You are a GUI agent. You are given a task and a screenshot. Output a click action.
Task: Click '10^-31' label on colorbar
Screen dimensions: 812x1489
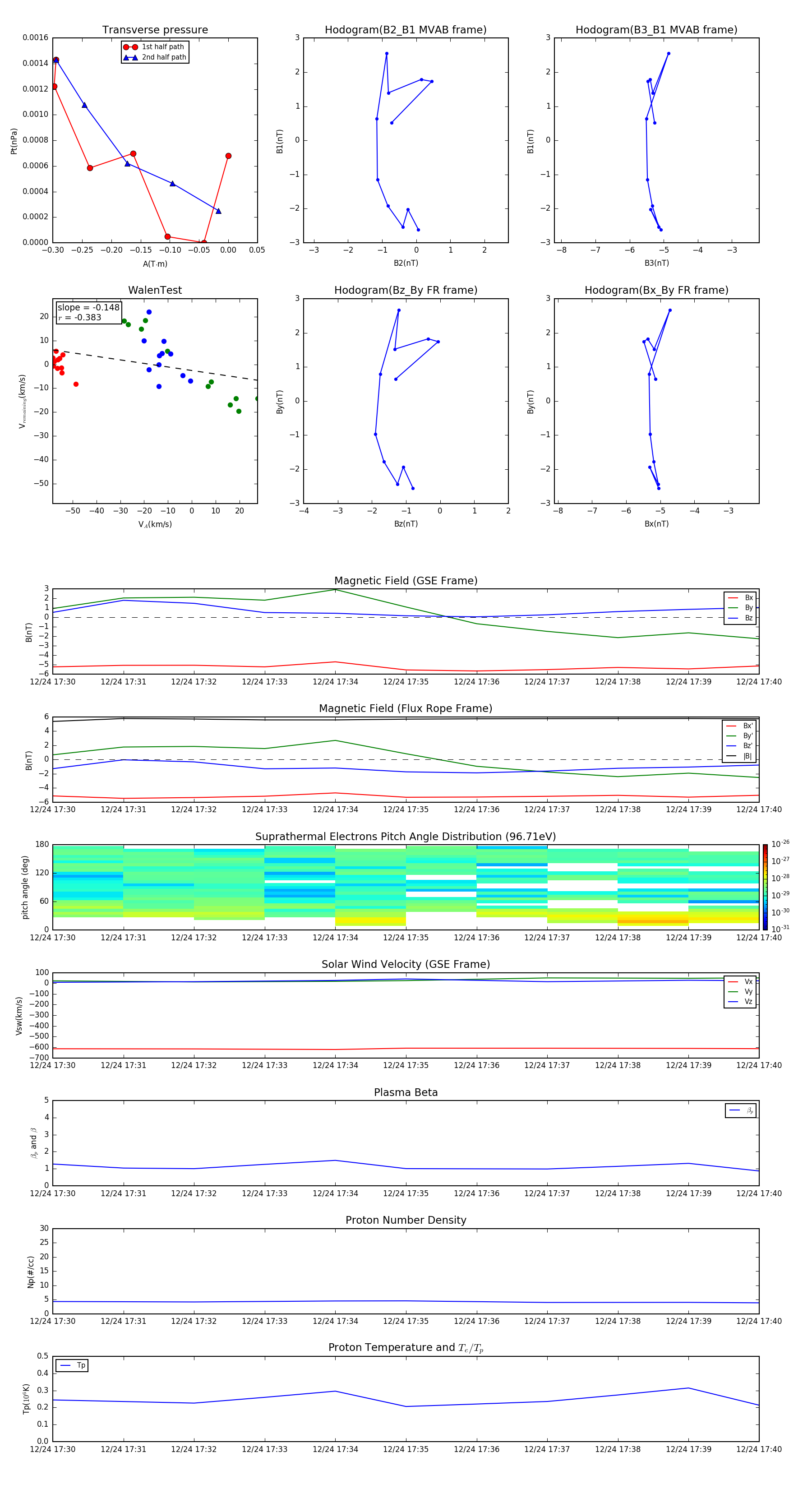tap(780, 929)
